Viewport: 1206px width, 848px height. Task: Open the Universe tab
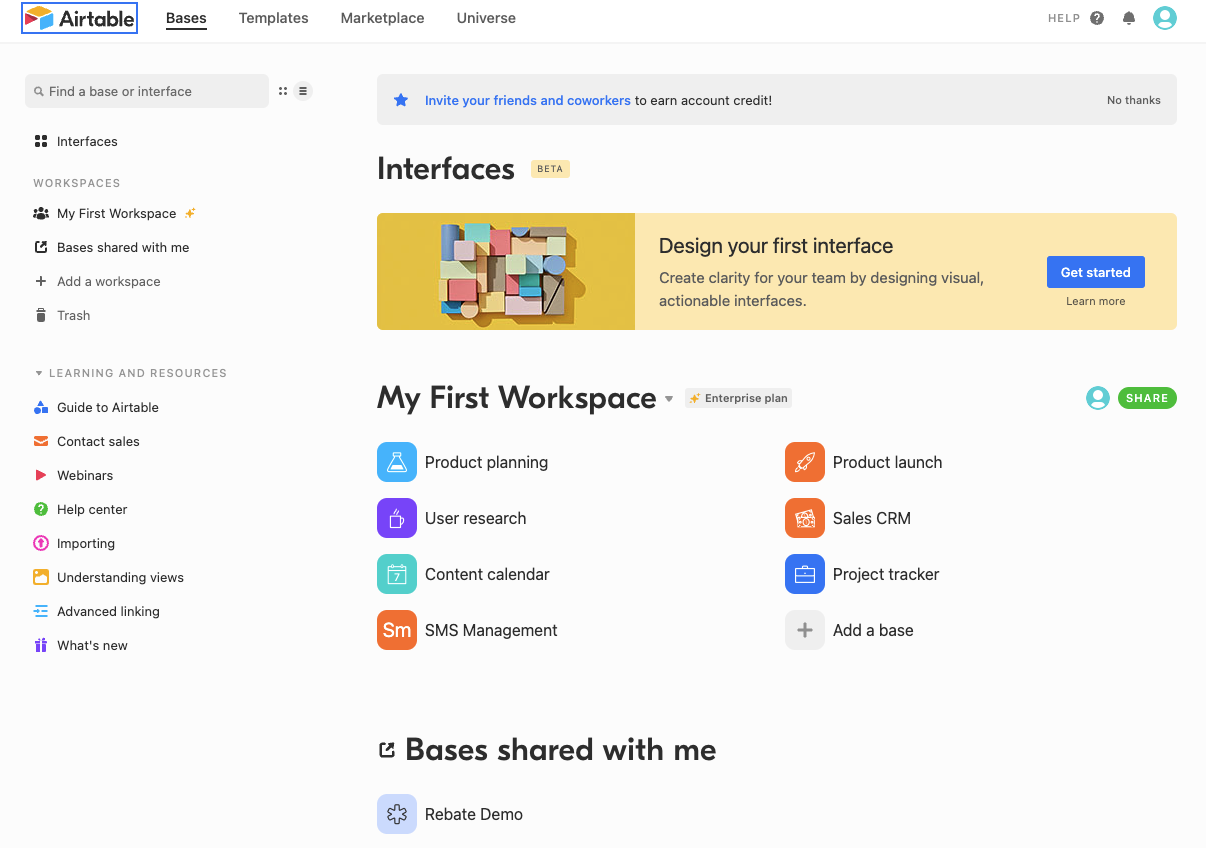tap(486, 18)
